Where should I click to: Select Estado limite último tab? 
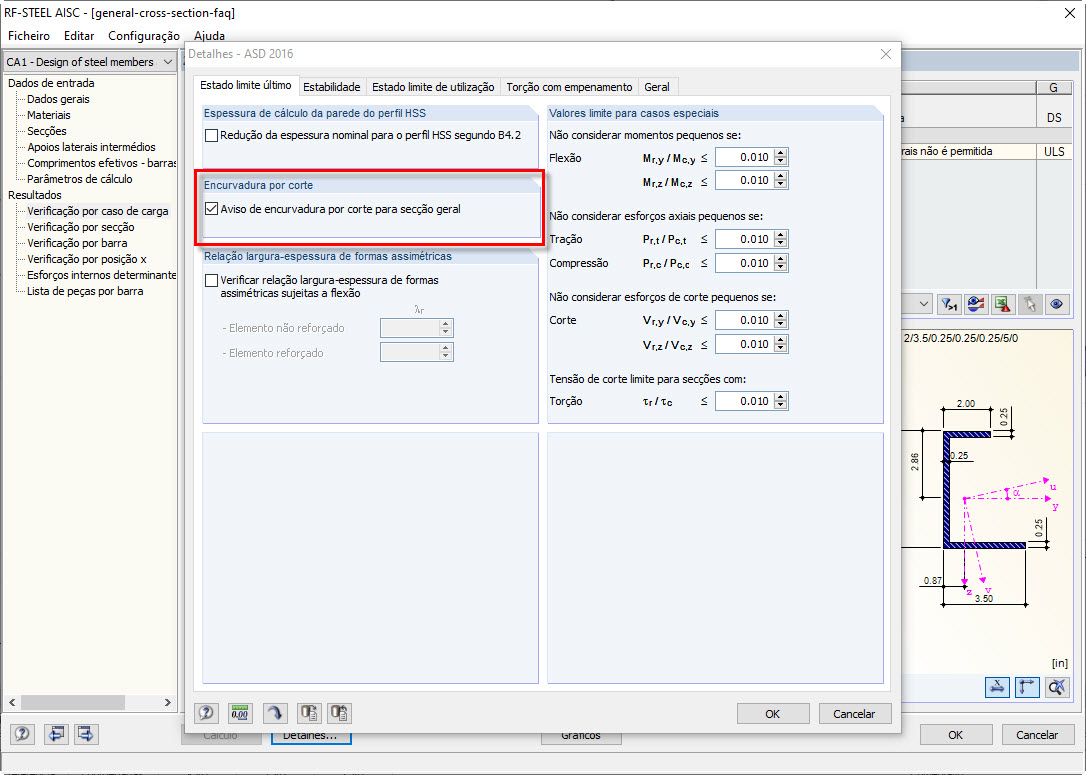(246, 85)
